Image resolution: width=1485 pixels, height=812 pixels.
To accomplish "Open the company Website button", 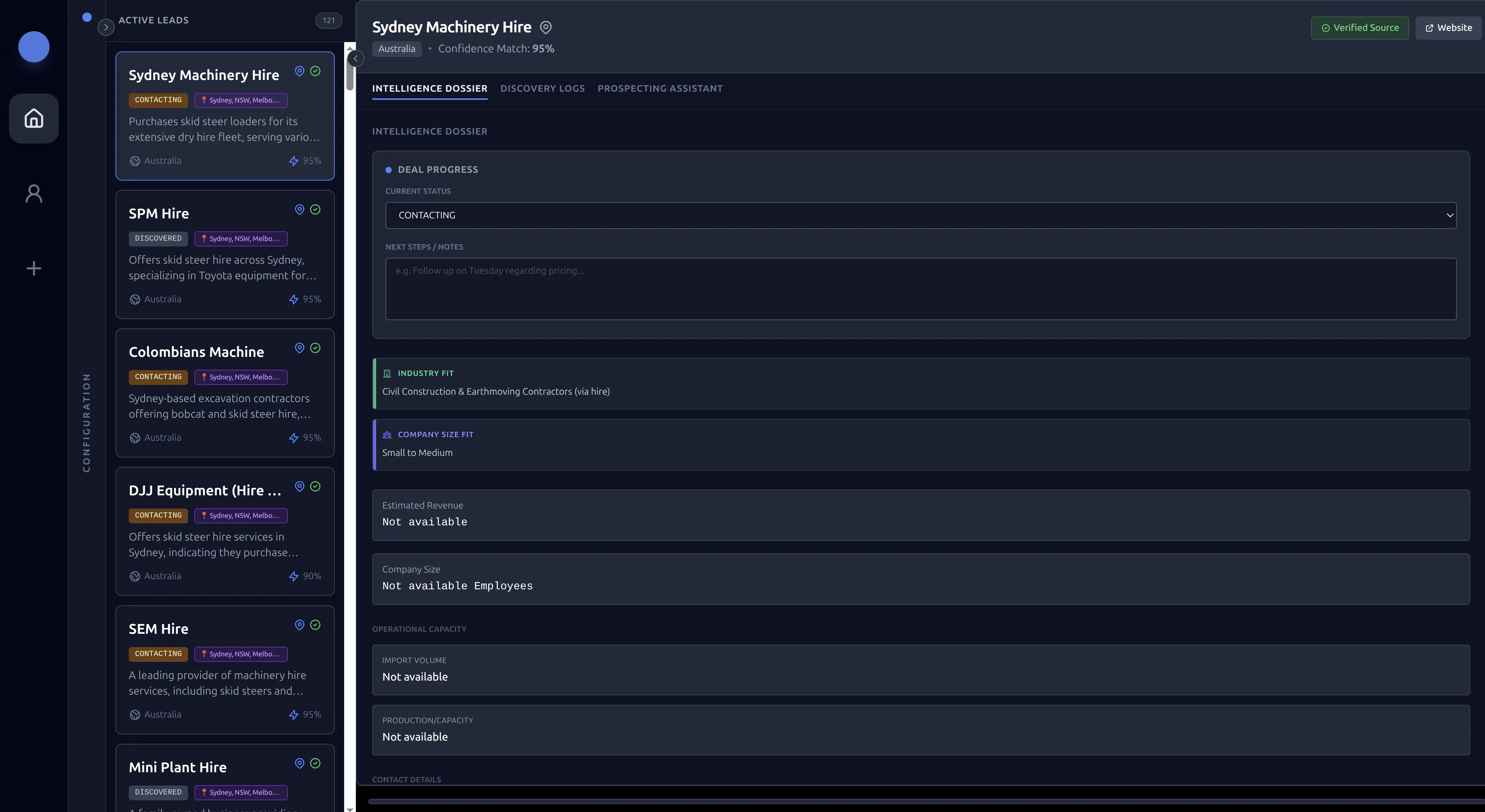I will click(x=1448, y=28).
